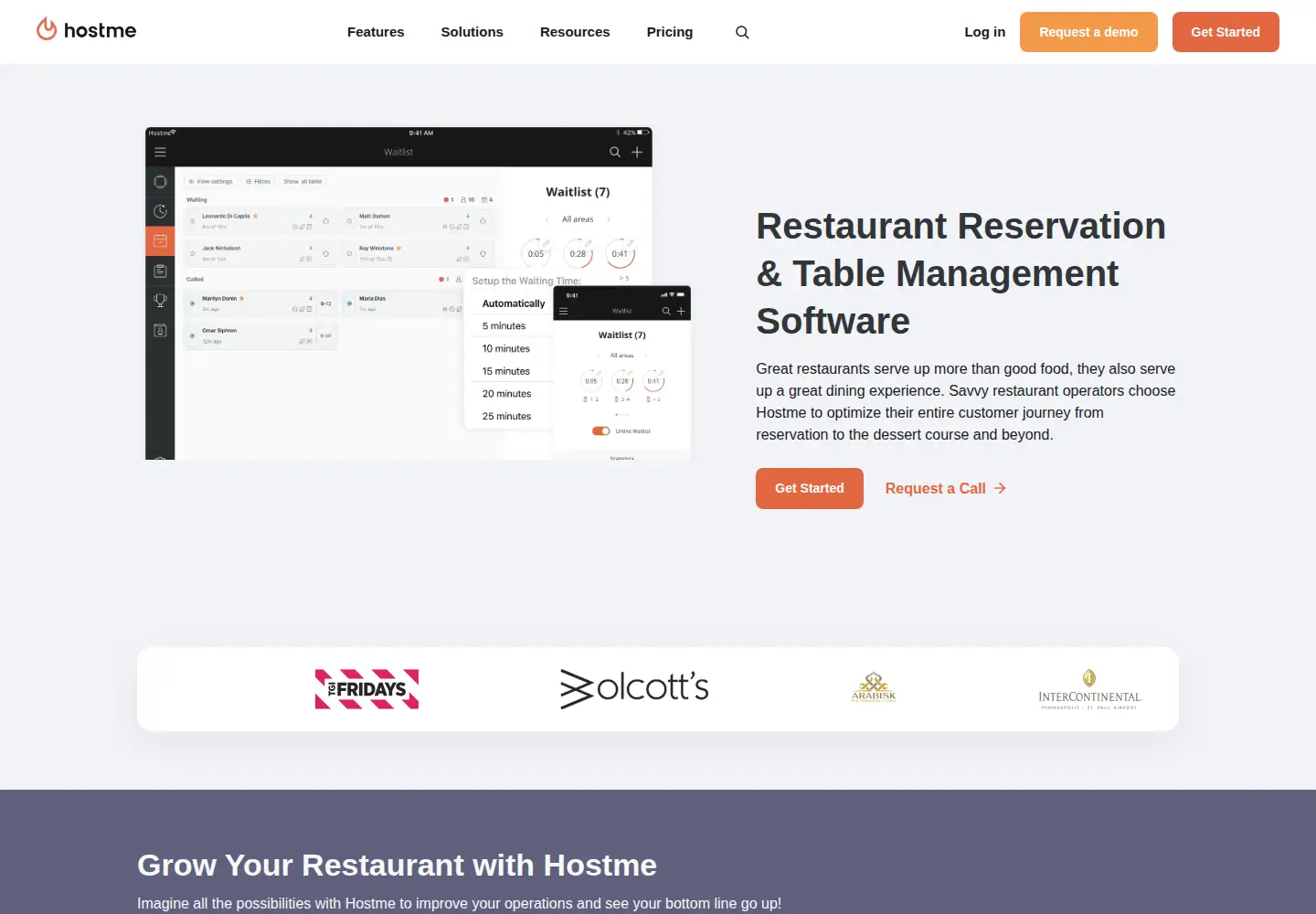Go to the Pricing page
Image resolution: width=1316 pixels, height=914 pixels.
pos(670,32)
